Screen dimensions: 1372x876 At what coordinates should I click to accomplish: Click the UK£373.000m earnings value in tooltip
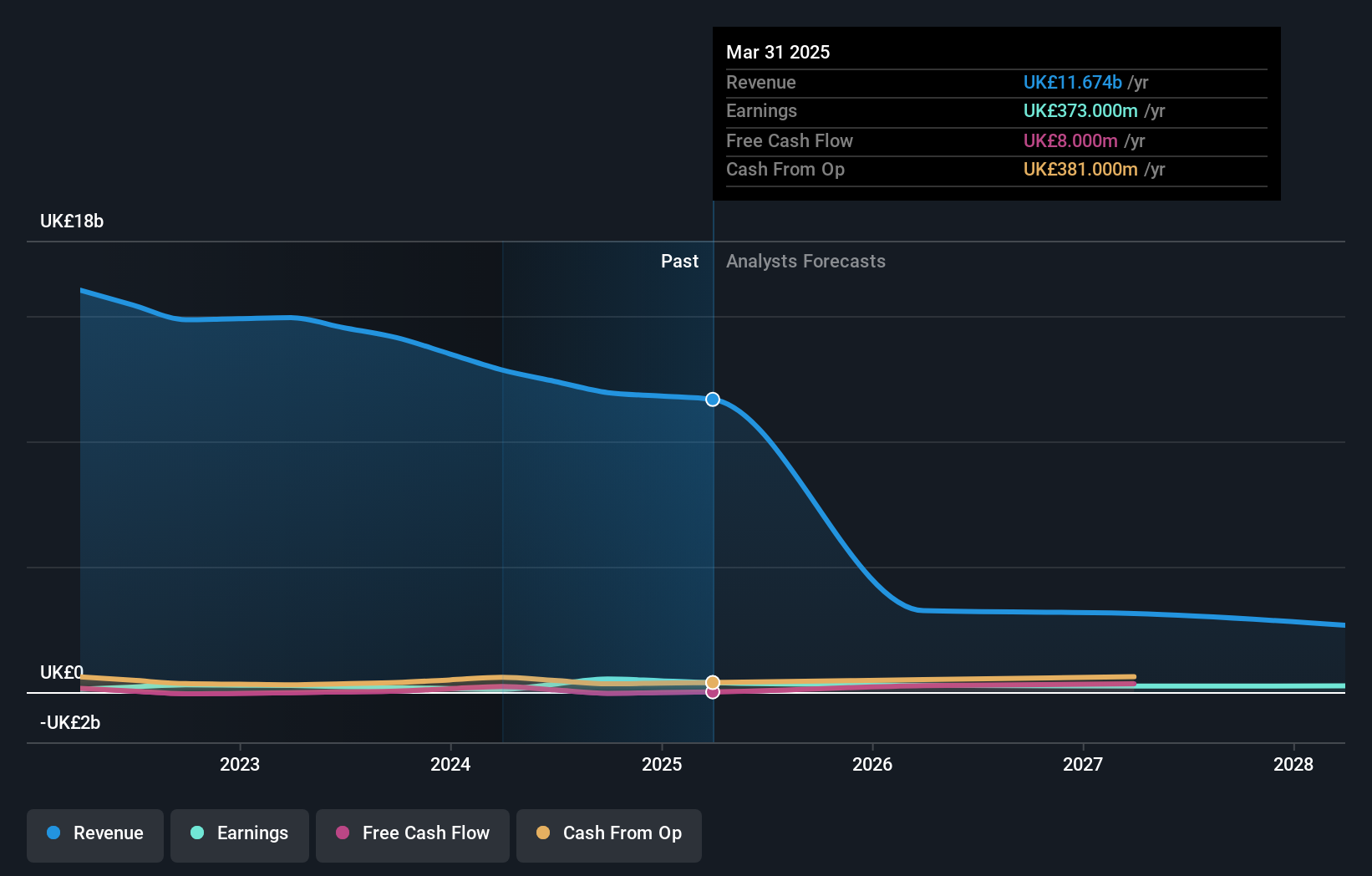tap(1080, 110)
